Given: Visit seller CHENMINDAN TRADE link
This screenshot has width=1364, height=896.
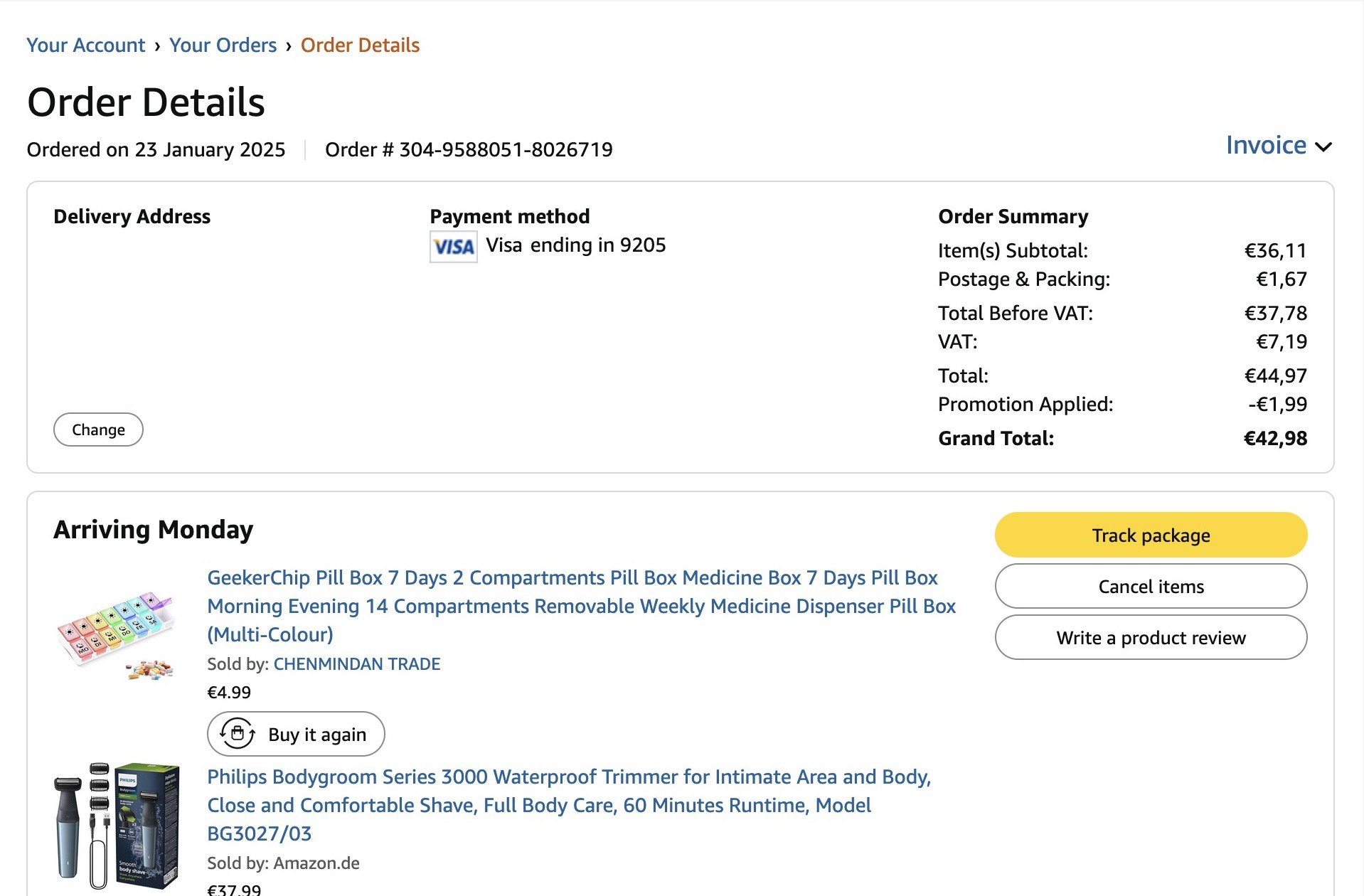Looking at the screenshot, I should (x=356, y=663).
